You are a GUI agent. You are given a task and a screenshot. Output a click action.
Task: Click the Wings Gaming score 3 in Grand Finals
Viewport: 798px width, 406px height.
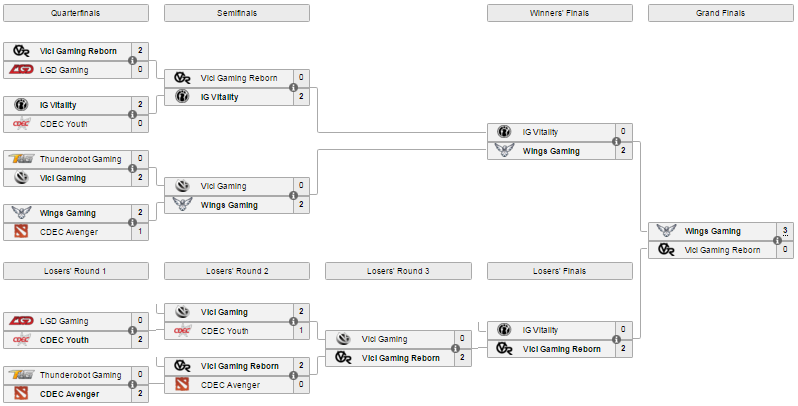[785, 231]
